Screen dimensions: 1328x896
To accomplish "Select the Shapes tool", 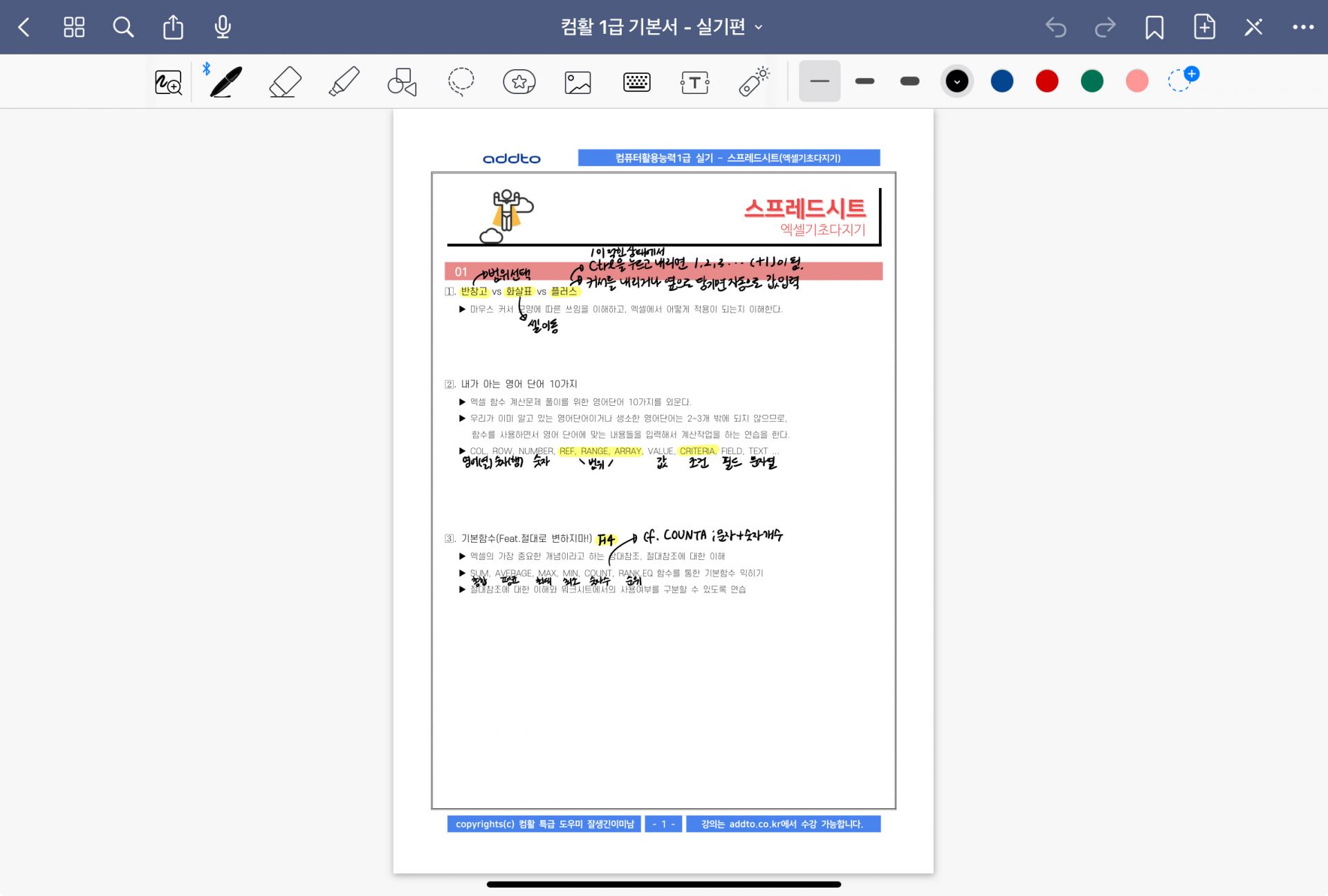I will 402,82.
